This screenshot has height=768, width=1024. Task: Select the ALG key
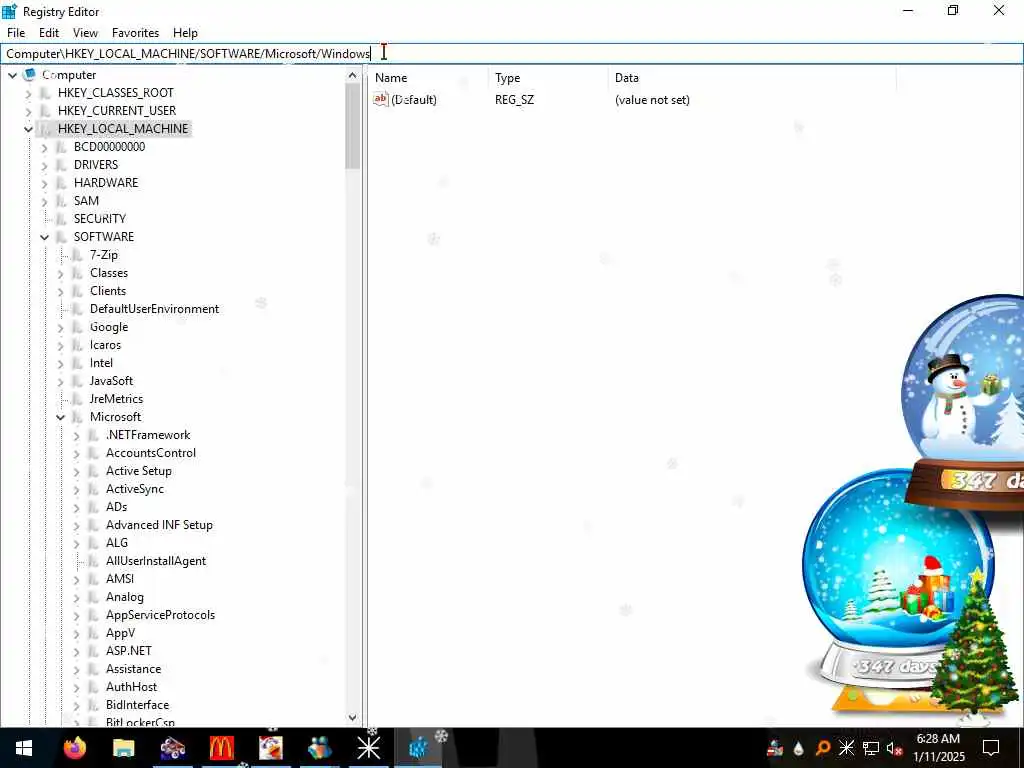(117, 543)
